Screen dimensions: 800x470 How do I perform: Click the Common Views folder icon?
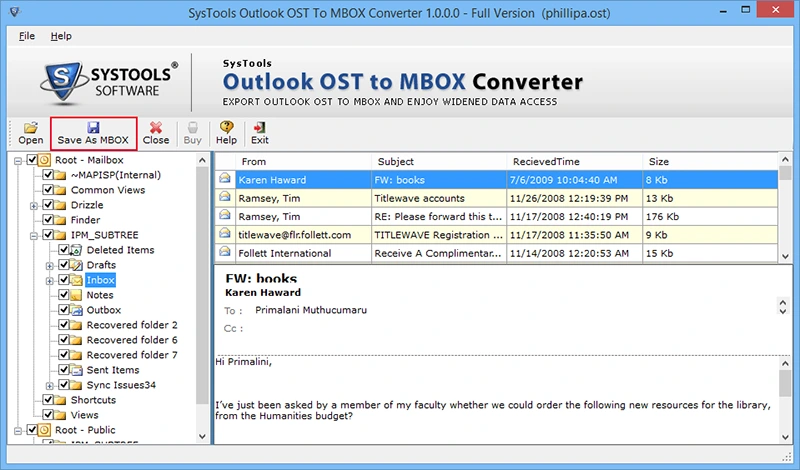tap(60, 190)
